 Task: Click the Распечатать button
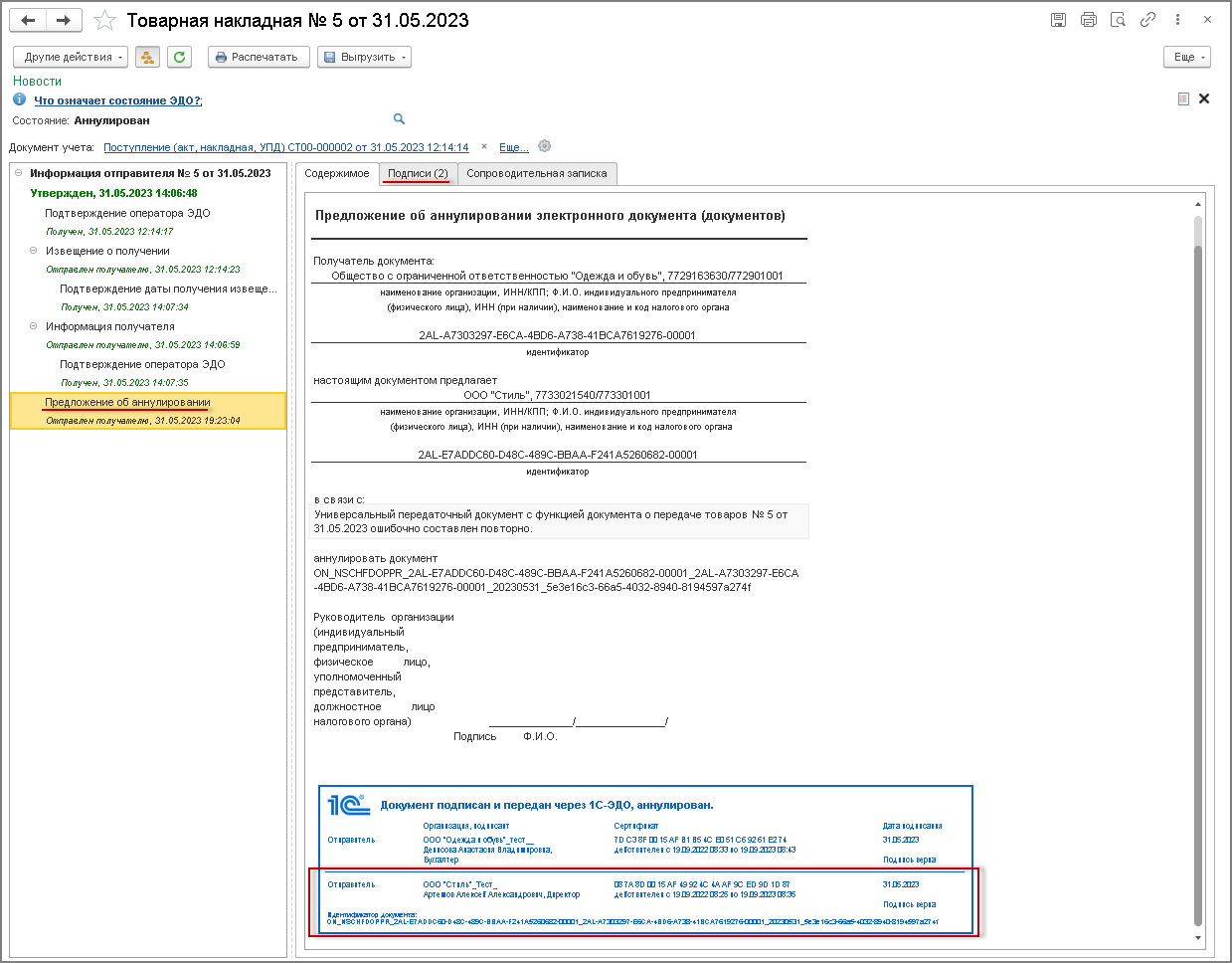tap(257, 57)
